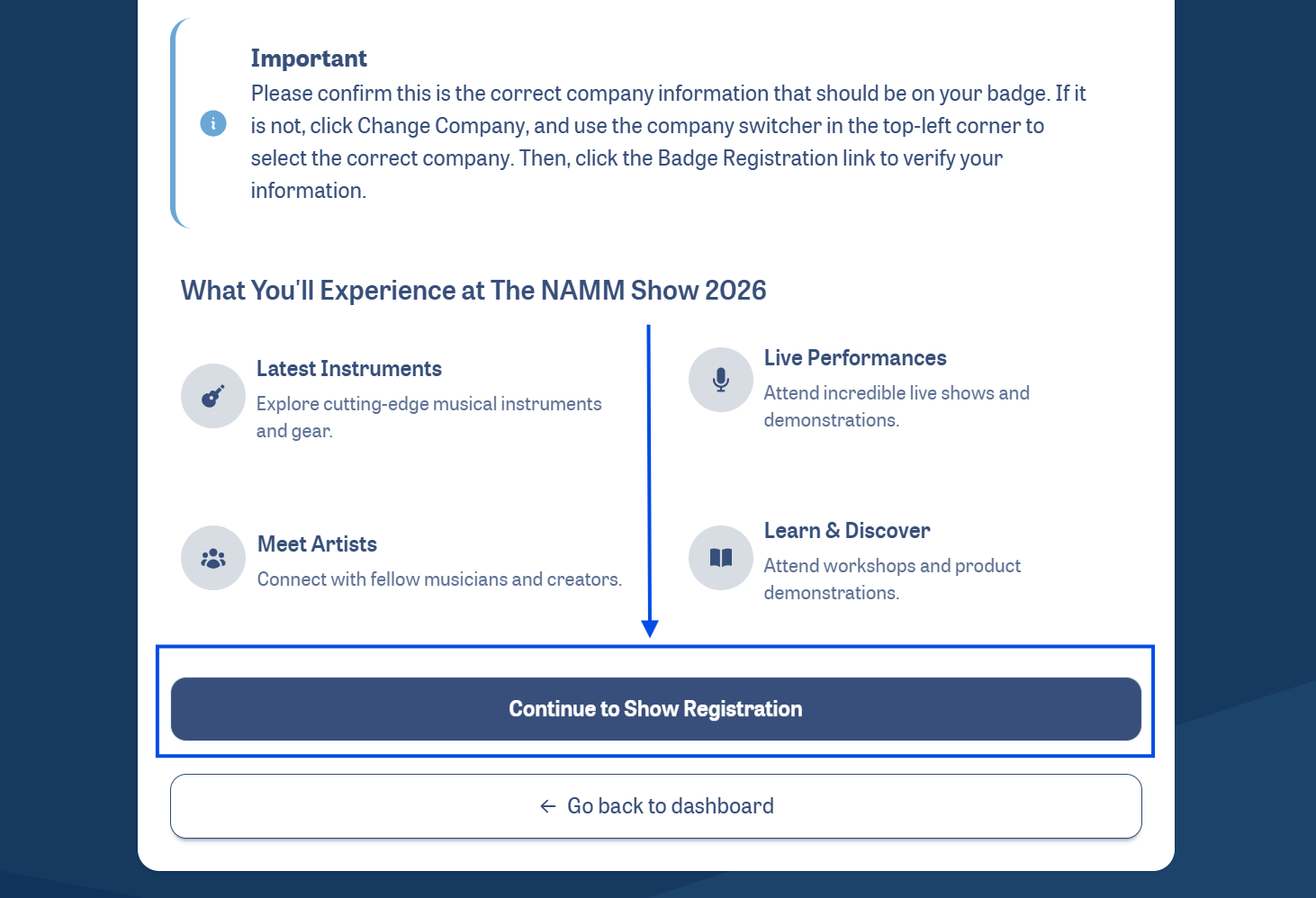Click the paragraph mentioning Change Company

point(668,142)
